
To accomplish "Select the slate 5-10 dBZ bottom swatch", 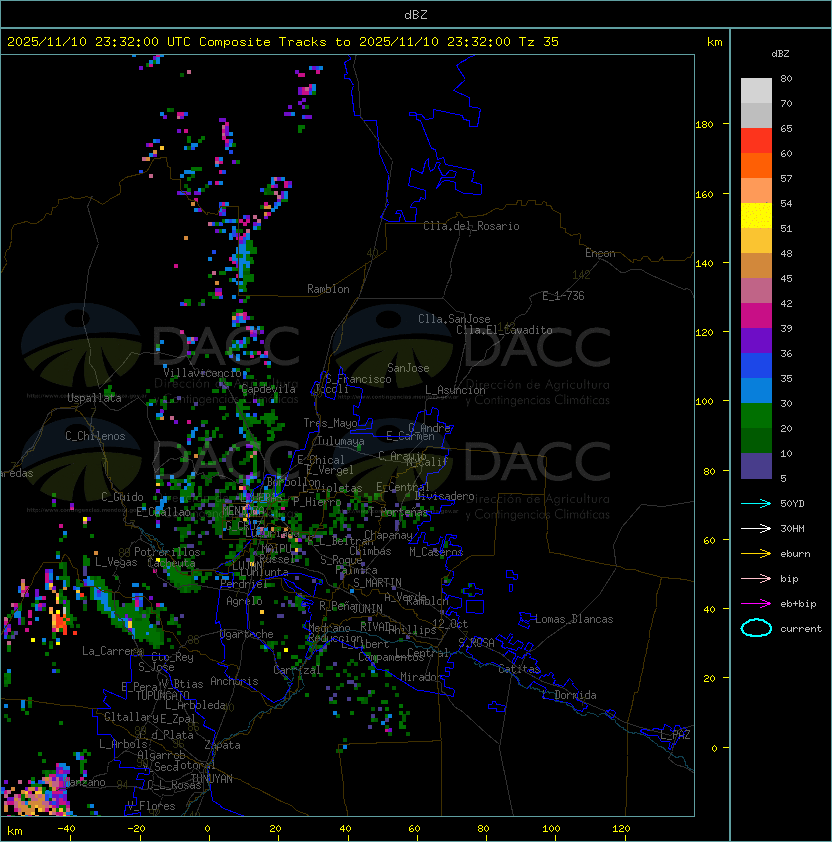I will click(756, 466).
